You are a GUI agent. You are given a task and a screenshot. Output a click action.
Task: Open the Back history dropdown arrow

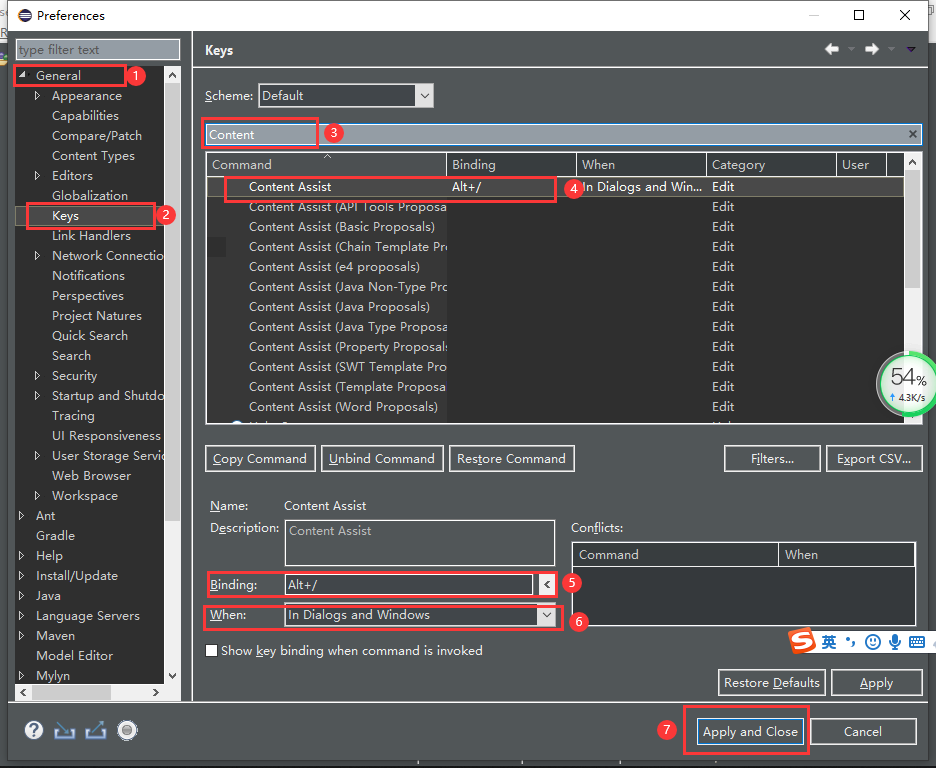(851, 49)
